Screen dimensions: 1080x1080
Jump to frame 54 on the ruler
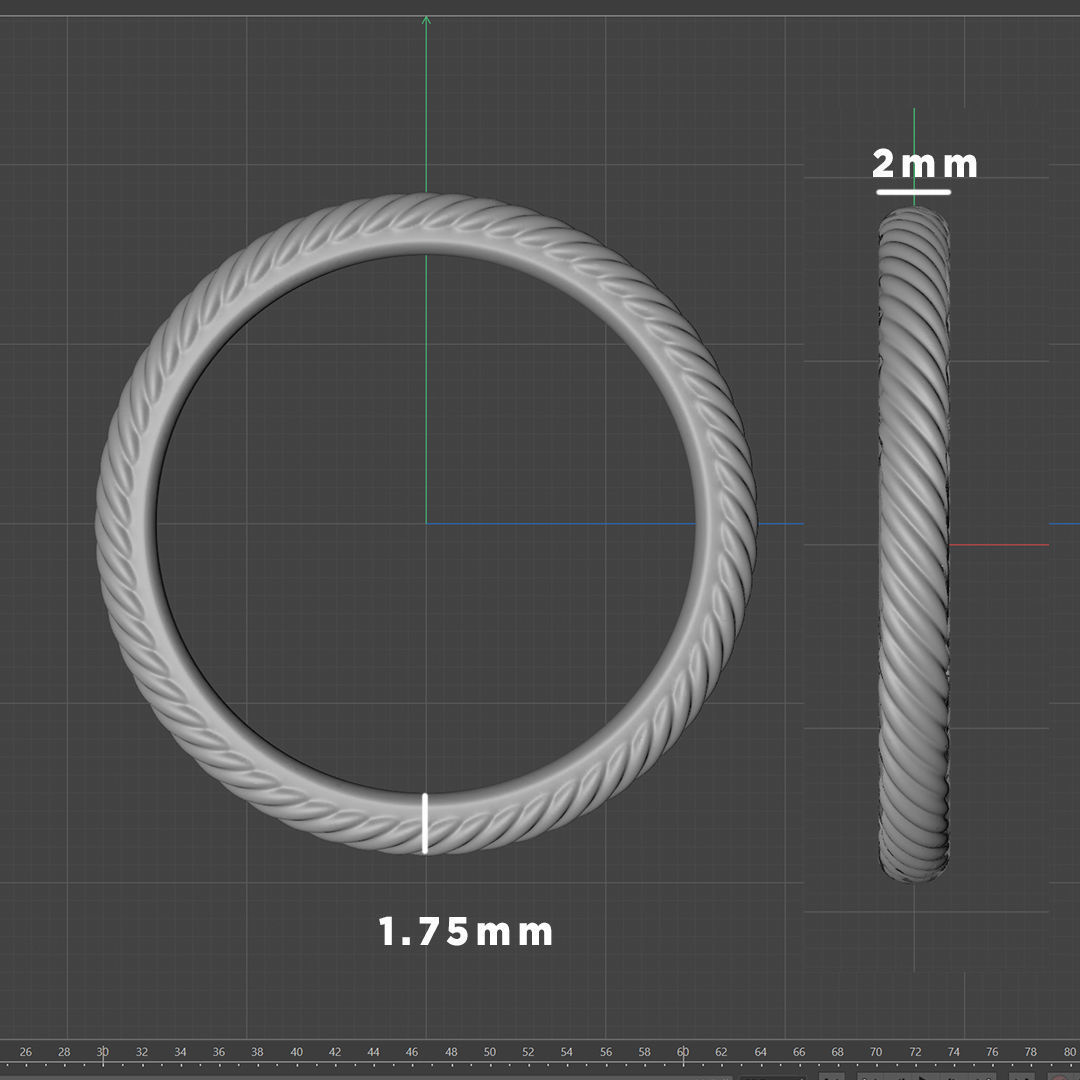click(x=567, y=1052)
